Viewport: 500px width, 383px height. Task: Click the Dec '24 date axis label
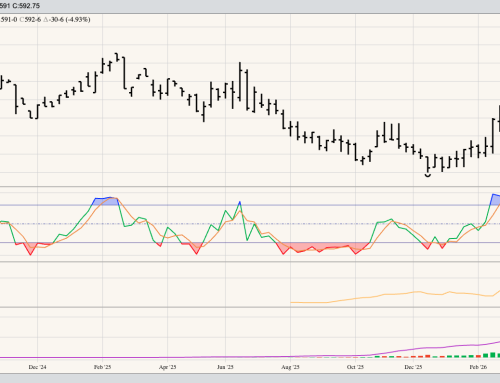click(37, 367)
